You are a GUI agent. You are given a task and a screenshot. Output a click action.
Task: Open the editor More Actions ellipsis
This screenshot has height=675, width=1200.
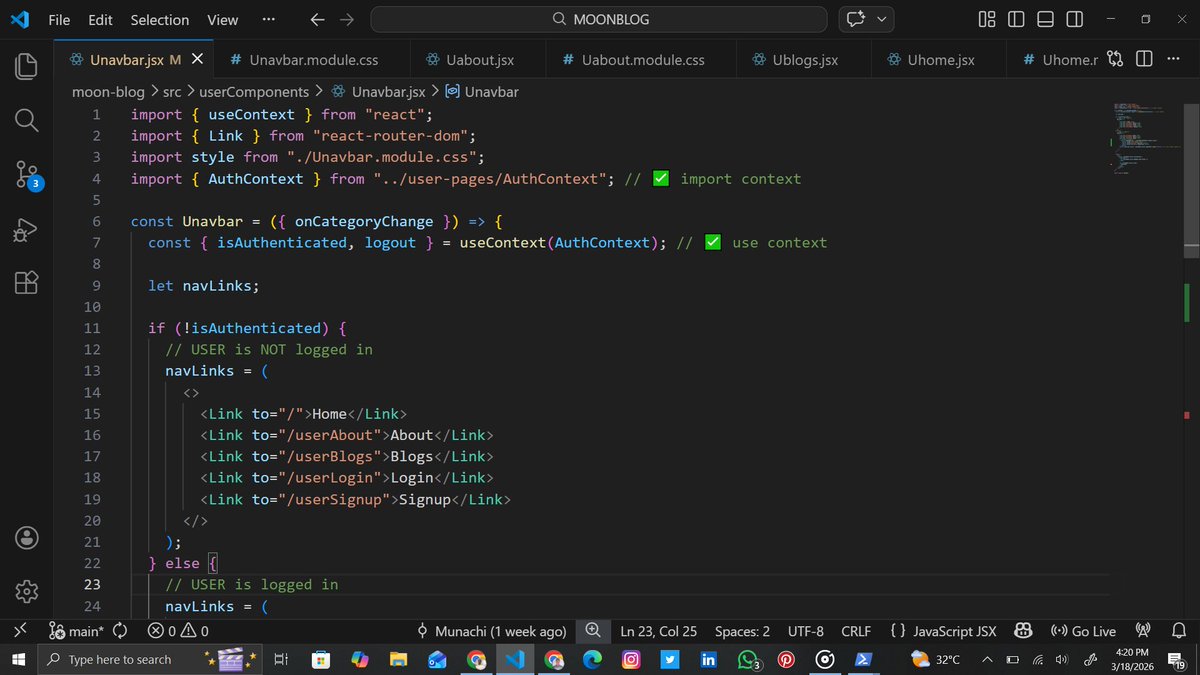tap(1173, 60)
